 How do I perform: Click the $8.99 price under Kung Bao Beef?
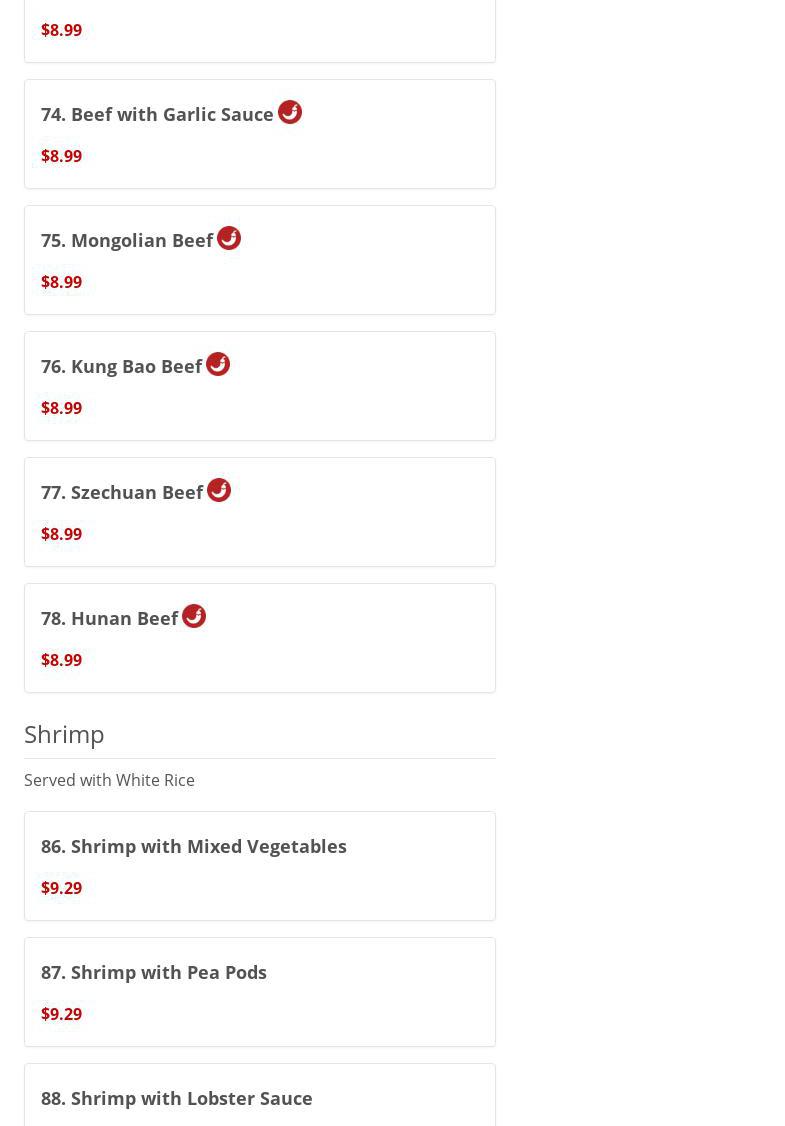61,408
